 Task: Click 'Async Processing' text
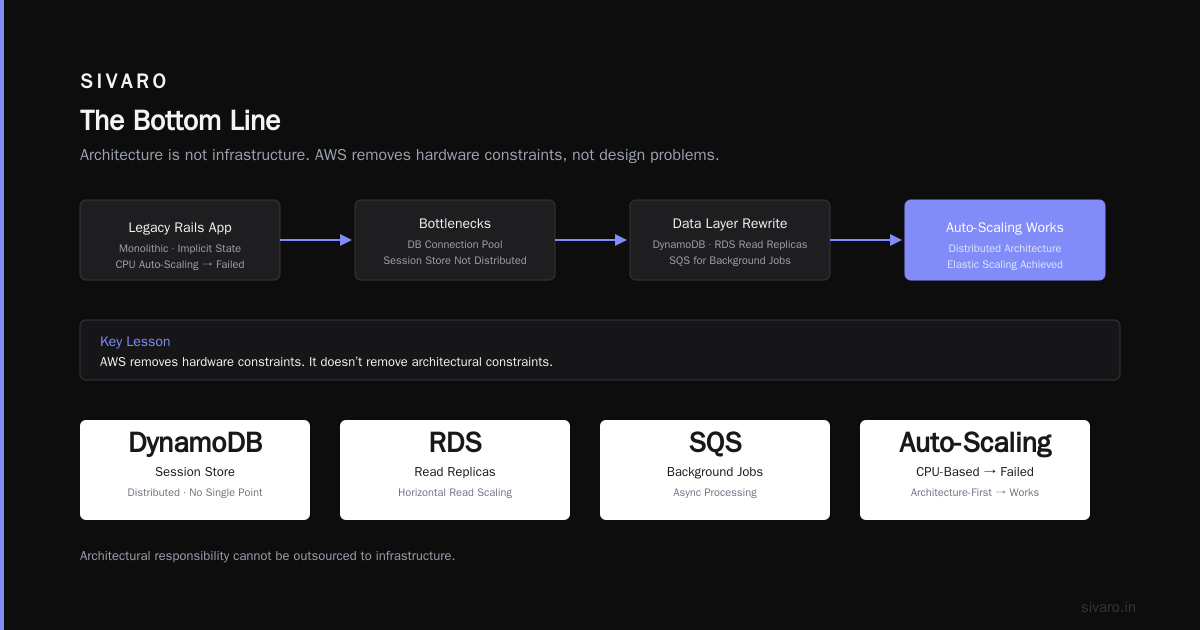pos(715,492)
